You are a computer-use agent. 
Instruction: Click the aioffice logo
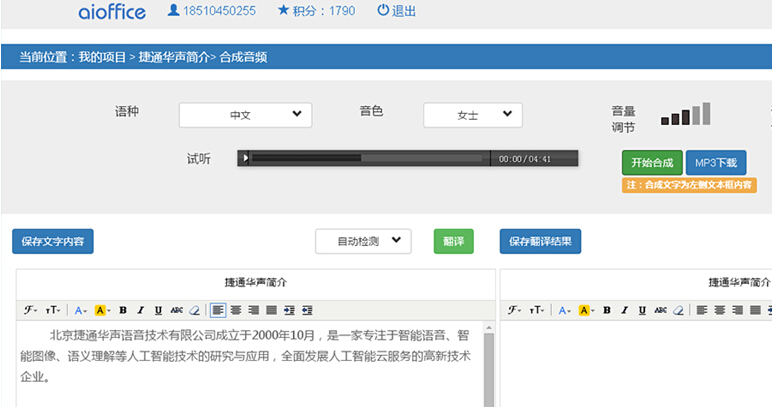click(x=112, y=12)
